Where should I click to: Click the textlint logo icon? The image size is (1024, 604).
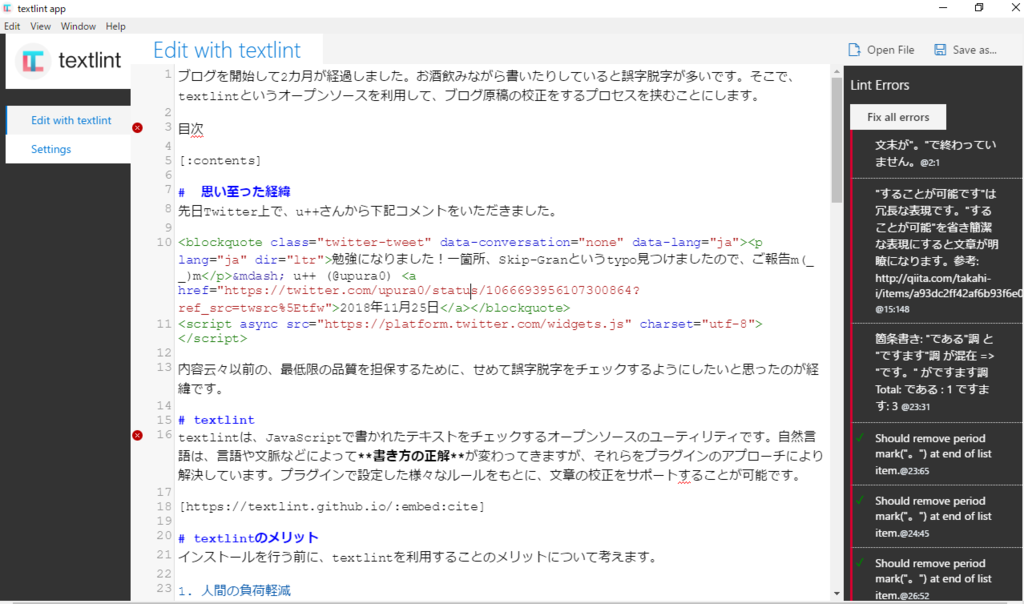click(33, 61)
